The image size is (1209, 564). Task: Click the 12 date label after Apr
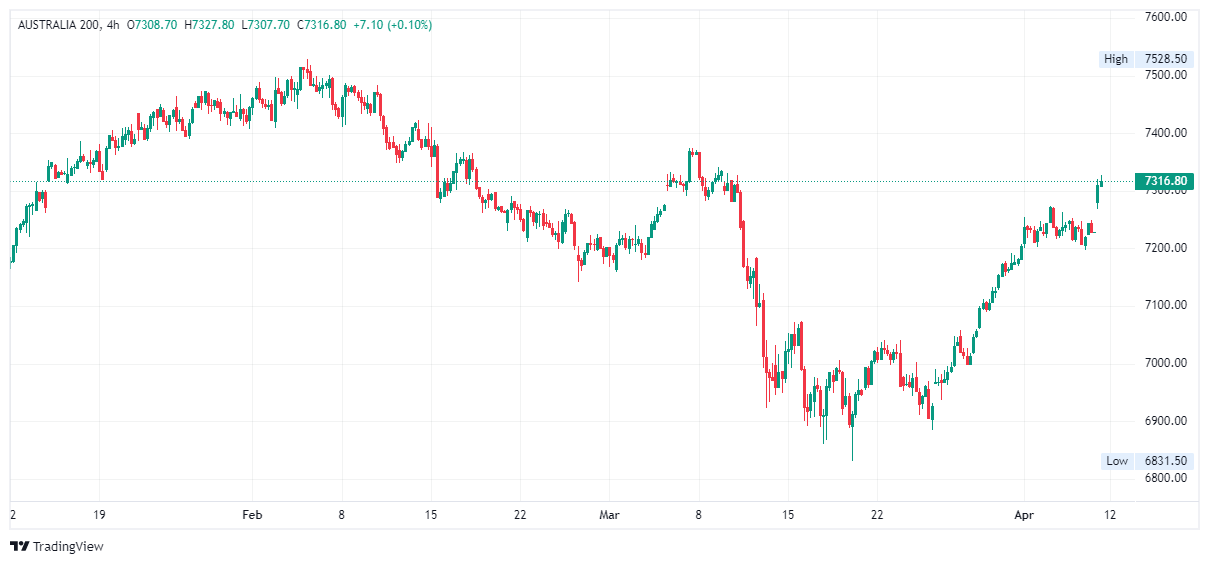[x=1110, y=515]
